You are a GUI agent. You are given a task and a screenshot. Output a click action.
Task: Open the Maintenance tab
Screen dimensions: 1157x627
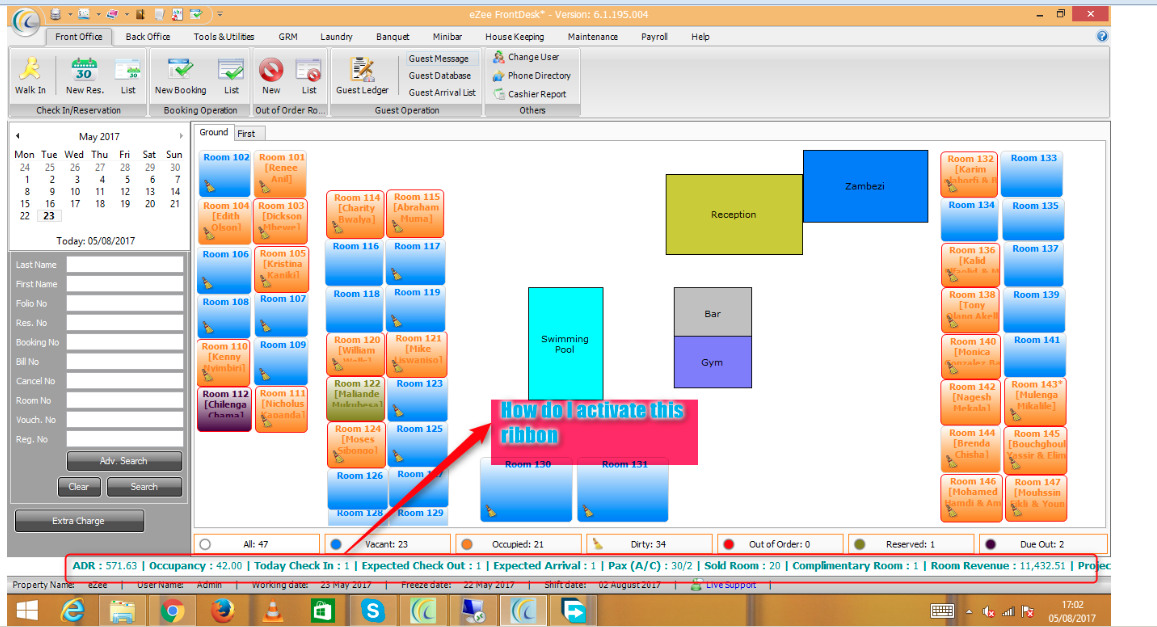click(593, 36)
